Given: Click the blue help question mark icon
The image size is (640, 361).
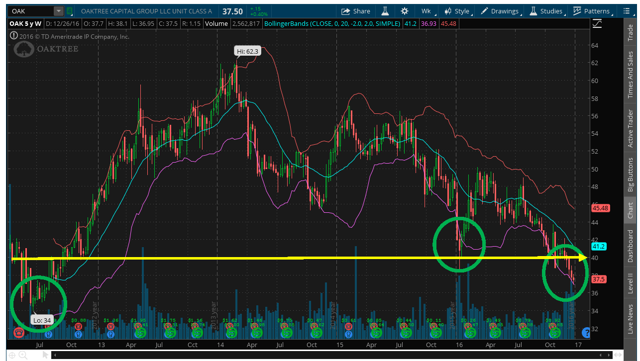Looking at the screenshot, I should (x=586, y=332).
